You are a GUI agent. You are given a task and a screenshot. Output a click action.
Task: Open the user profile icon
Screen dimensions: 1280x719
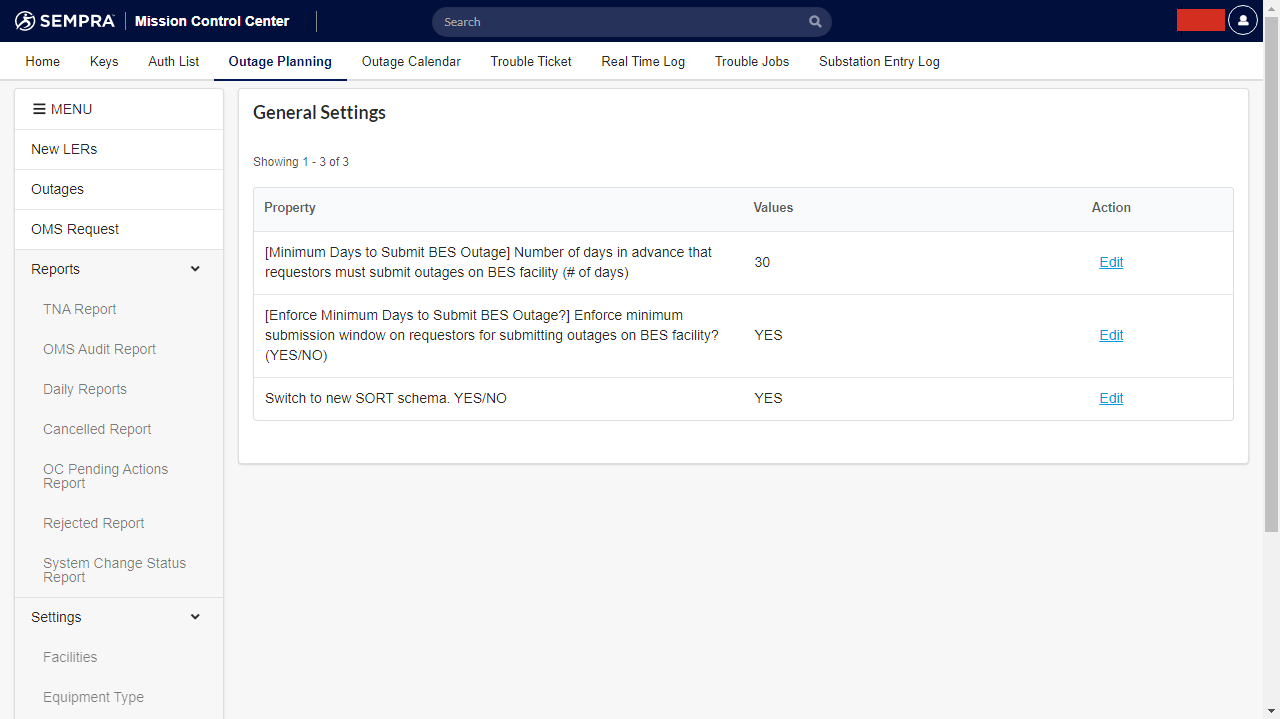tap(1242, 21)
